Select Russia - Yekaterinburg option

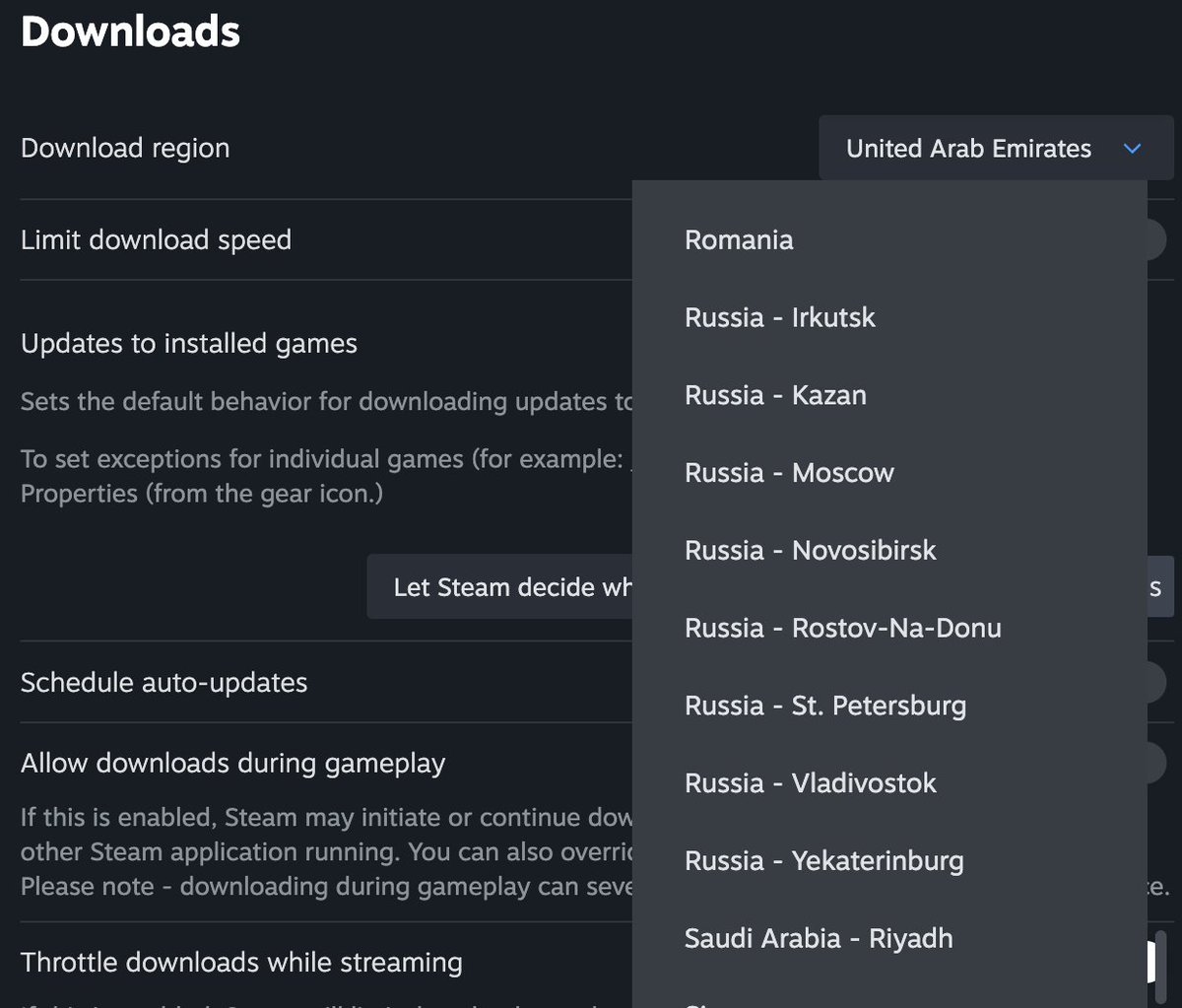point(889,860)
